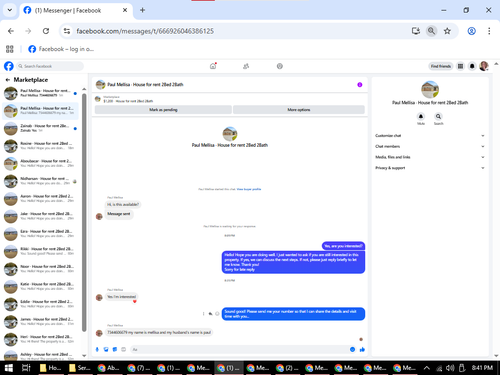Open Task View on the taskbar

[x=26, y=368]
